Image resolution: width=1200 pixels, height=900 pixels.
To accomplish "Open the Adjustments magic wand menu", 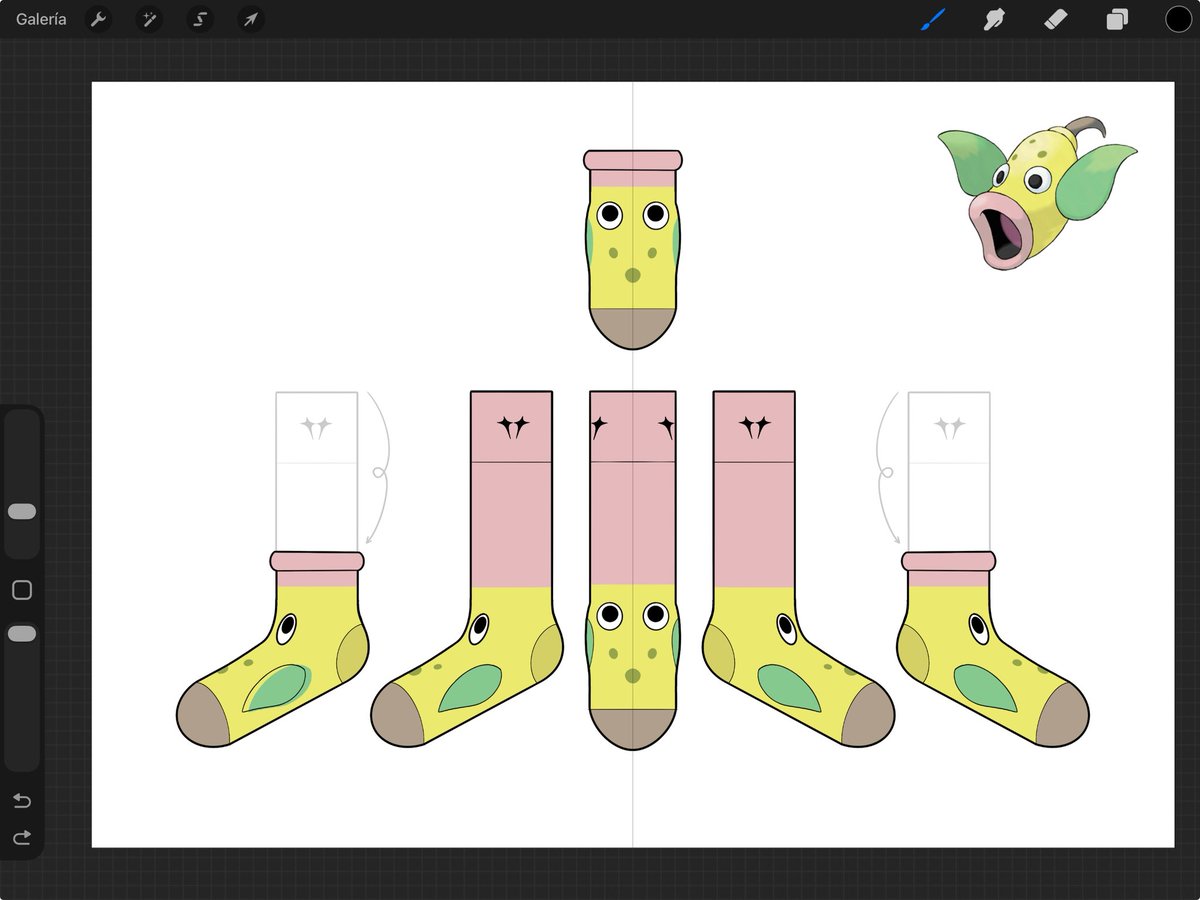I will pyautogui.click(x=149, y=19).
